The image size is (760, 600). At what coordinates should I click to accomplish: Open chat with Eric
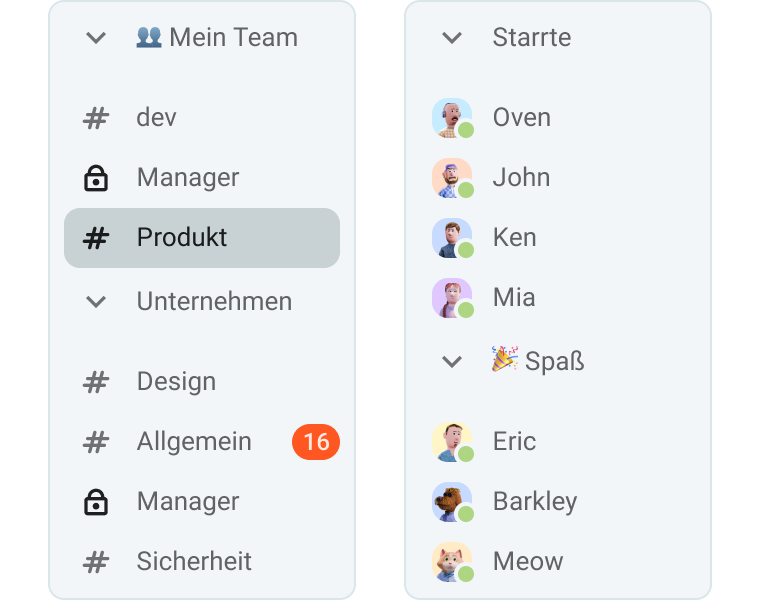click(514, 441)
